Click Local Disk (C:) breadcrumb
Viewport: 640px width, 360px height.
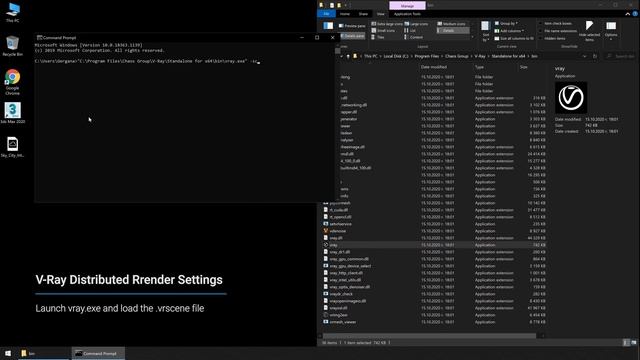pyautogui.click(x=396, y=56)
